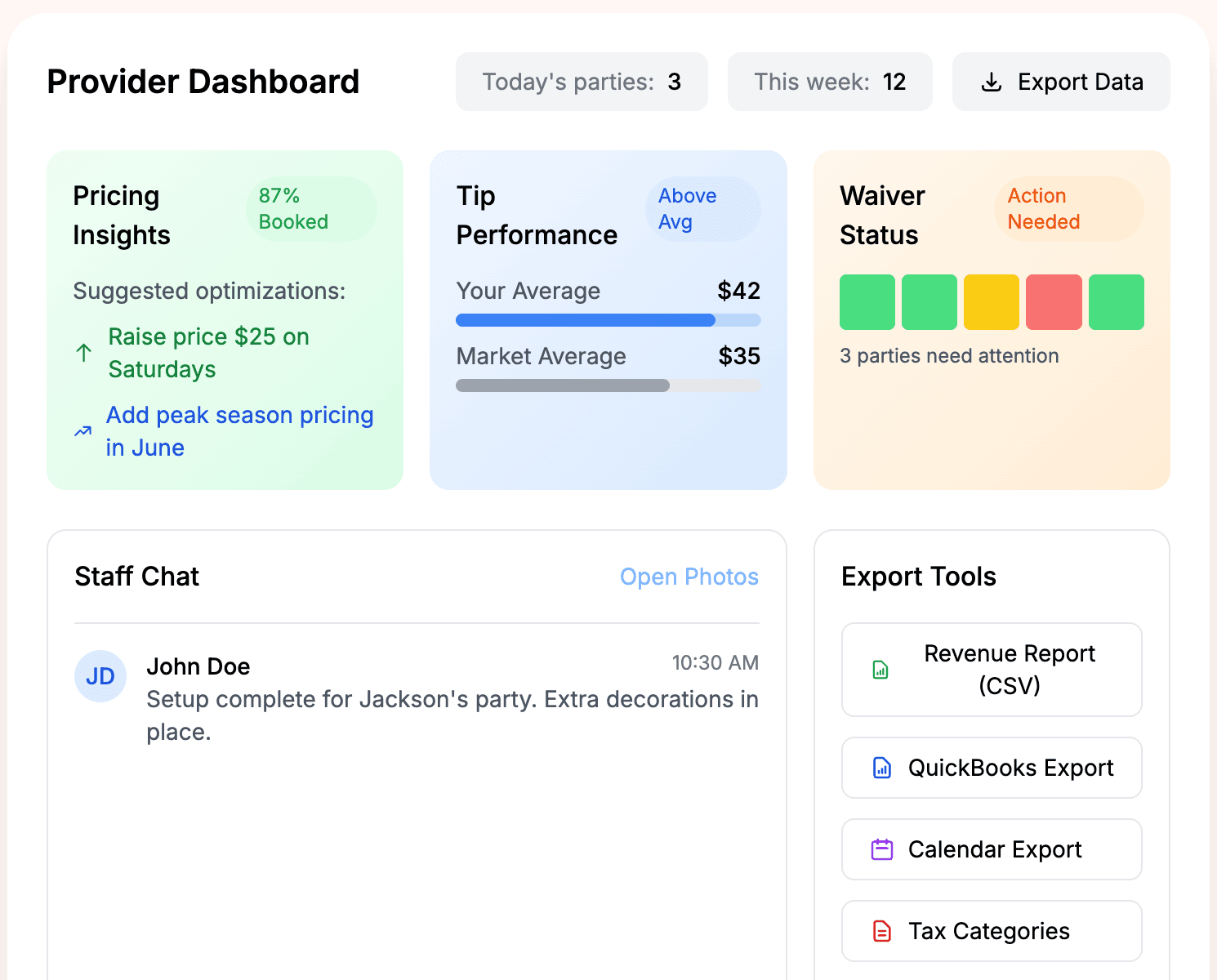
Task: Click the green Revenue Report file icon
Action: pyautogui.click(x=880, y=670)
